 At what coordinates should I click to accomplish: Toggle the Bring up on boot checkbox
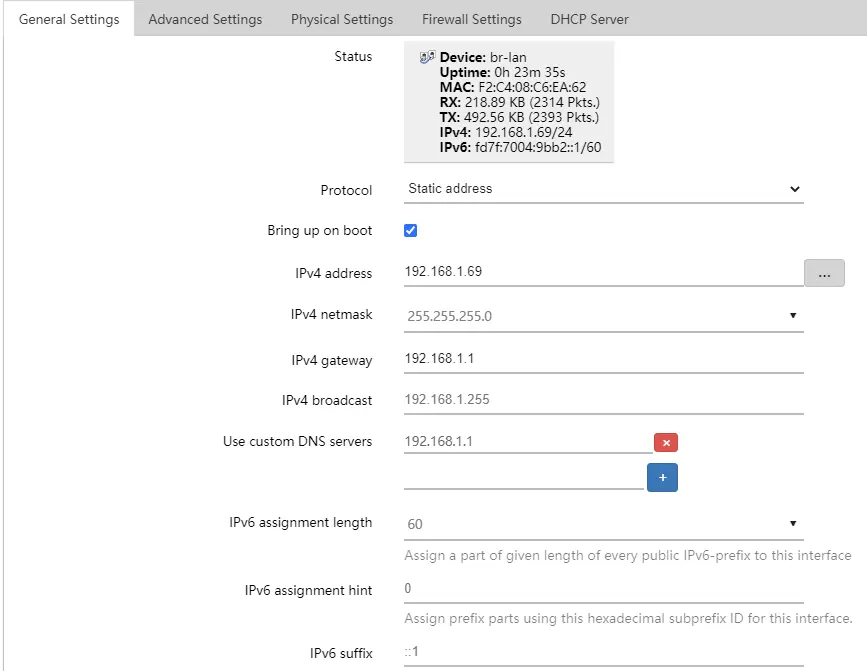click(410, 230)
